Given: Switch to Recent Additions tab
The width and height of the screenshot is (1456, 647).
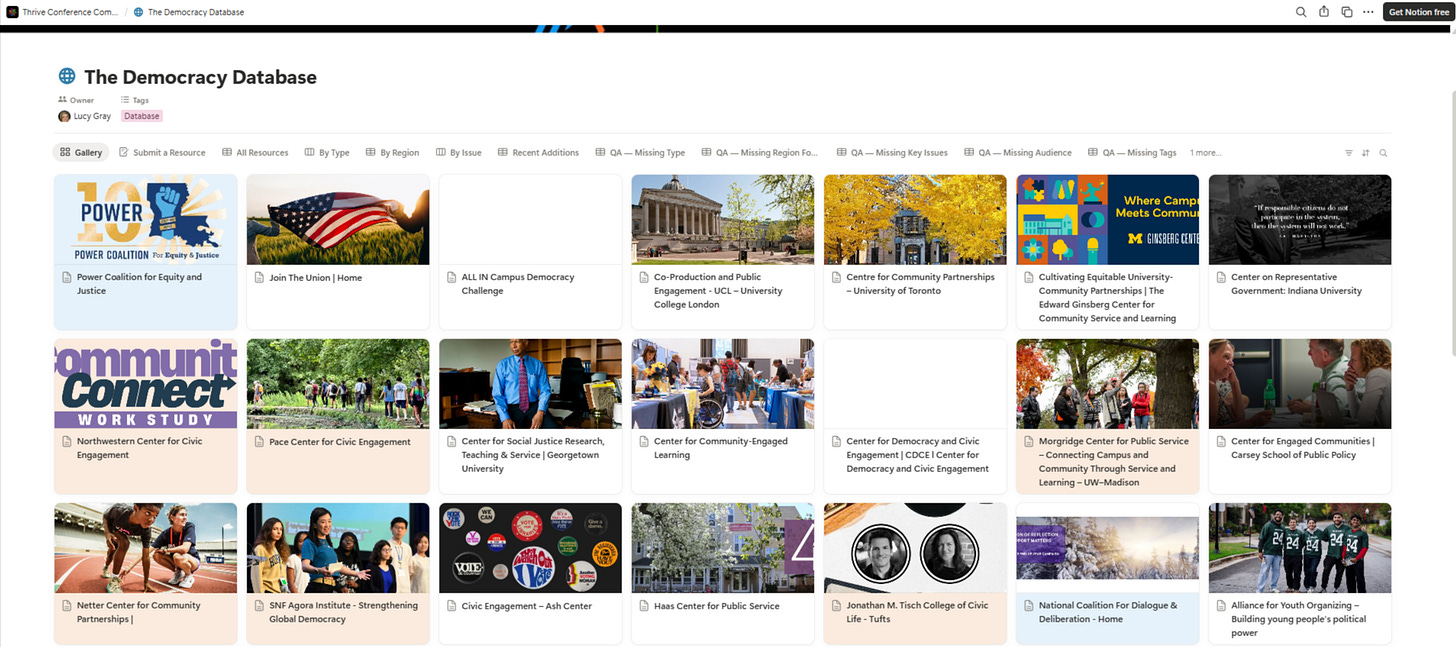Looking at the screenshot, I should tap(538, 153).
